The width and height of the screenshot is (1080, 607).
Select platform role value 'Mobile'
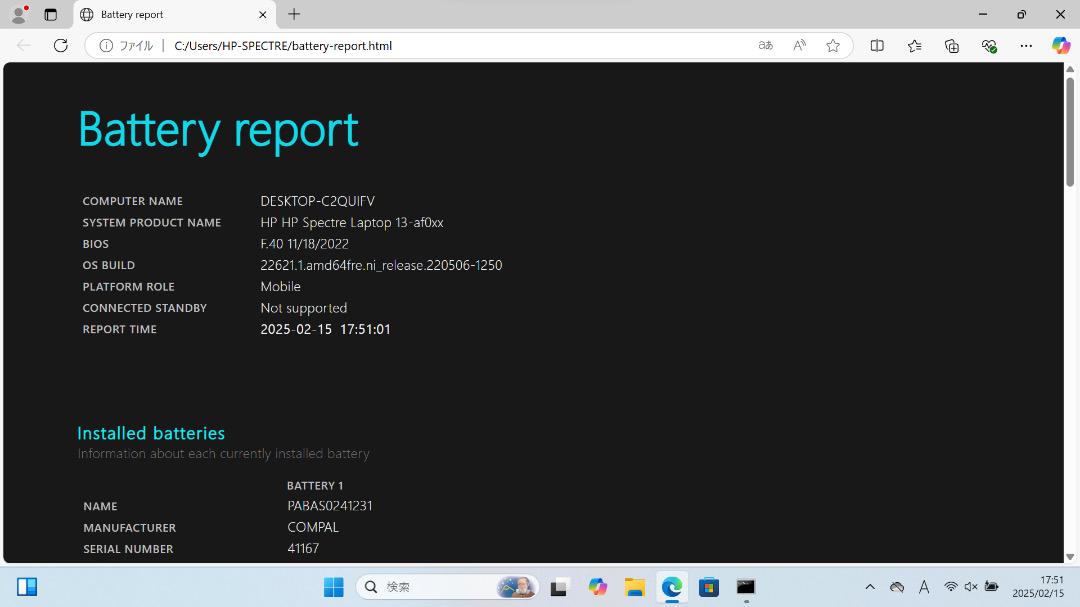coord(280,287)
